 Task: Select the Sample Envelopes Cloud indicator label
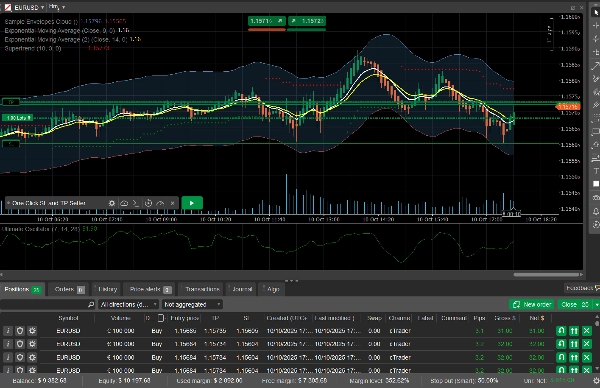41,21
